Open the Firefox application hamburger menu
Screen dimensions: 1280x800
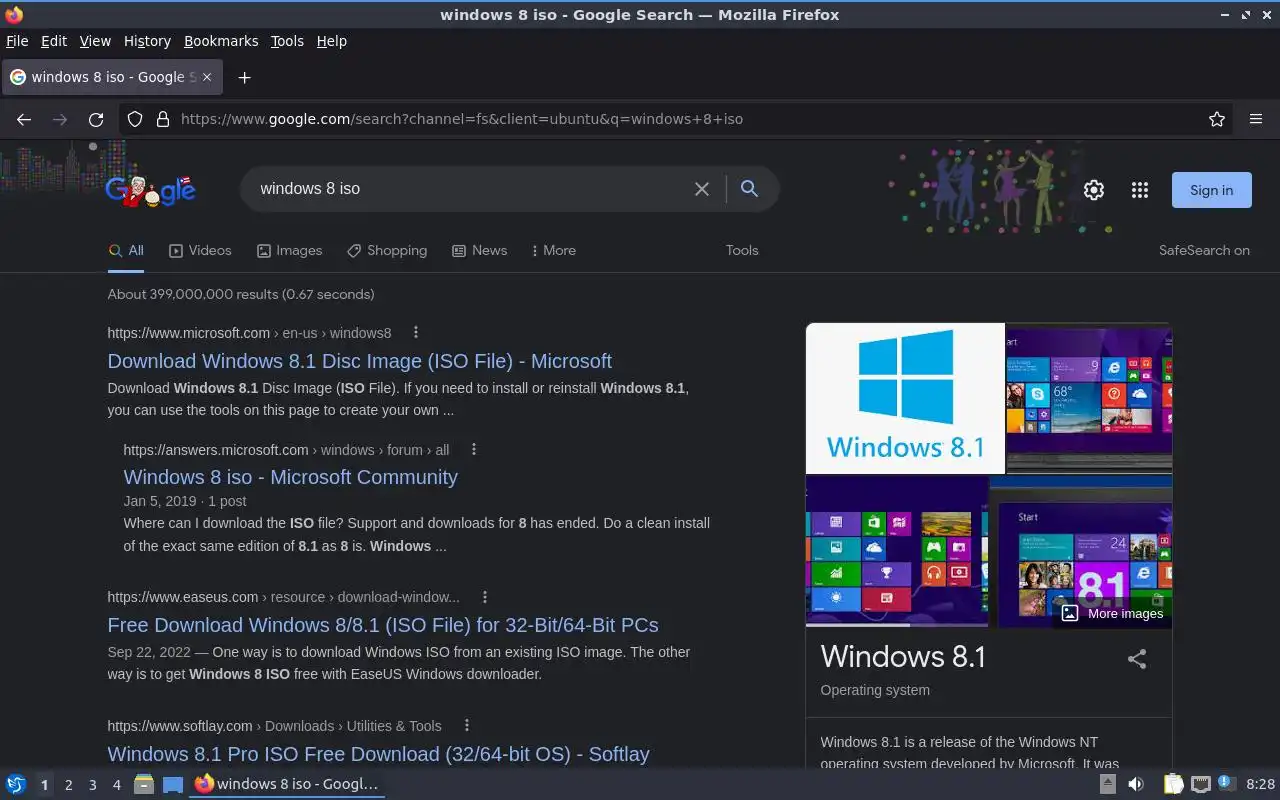coord(1256,119)
